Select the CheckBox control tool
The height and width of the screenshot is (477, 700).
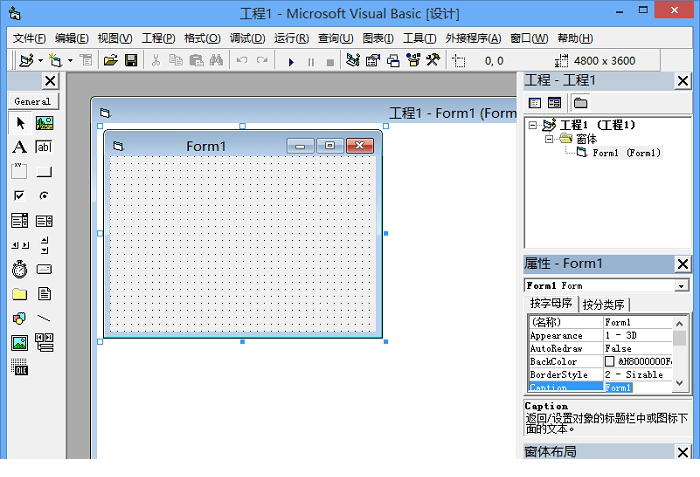pos(19,196)
